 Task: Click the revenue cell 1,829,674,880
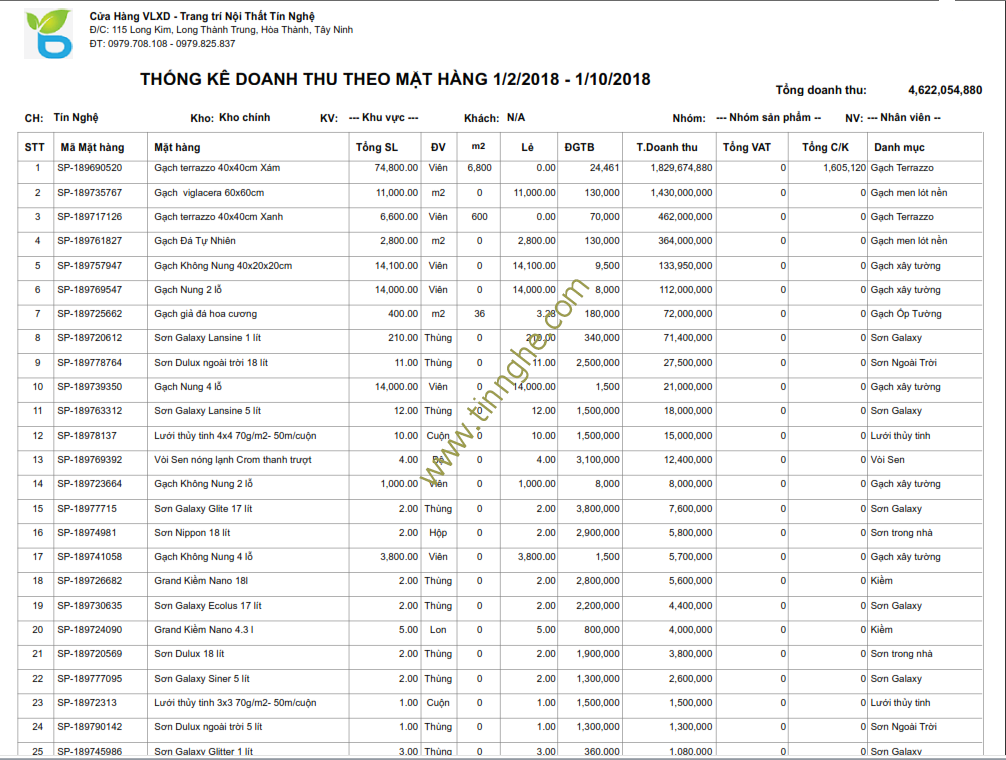coord(681,168)
